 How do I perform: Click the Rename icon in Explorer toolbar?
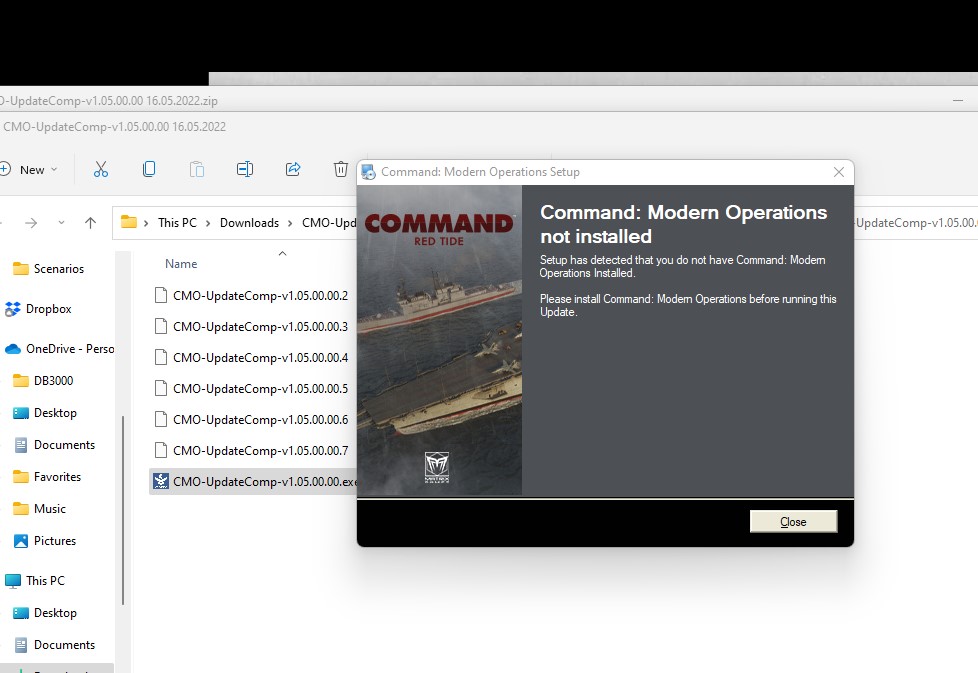[x=244, y=169]
